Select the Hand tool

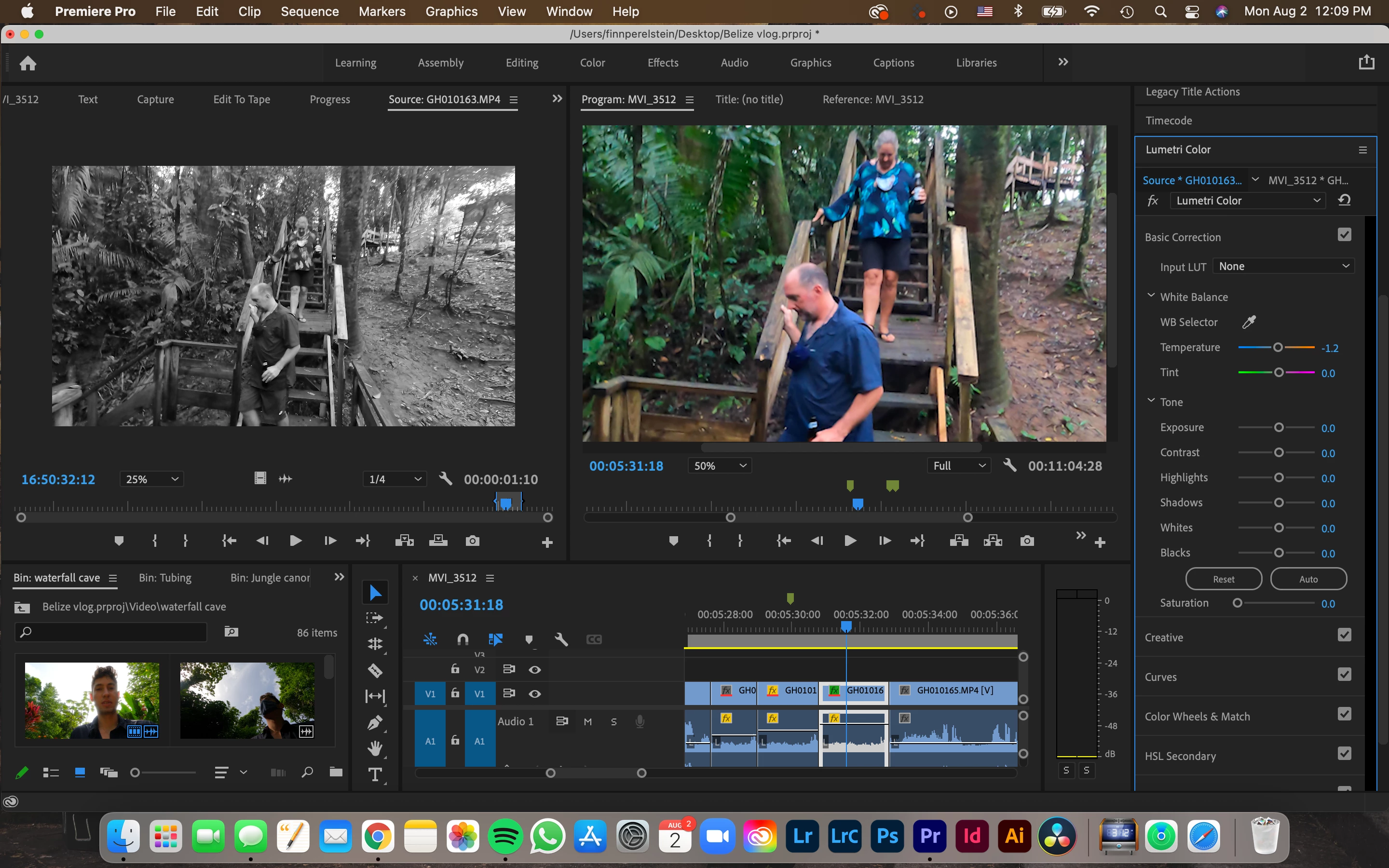[x=375, y=748]
